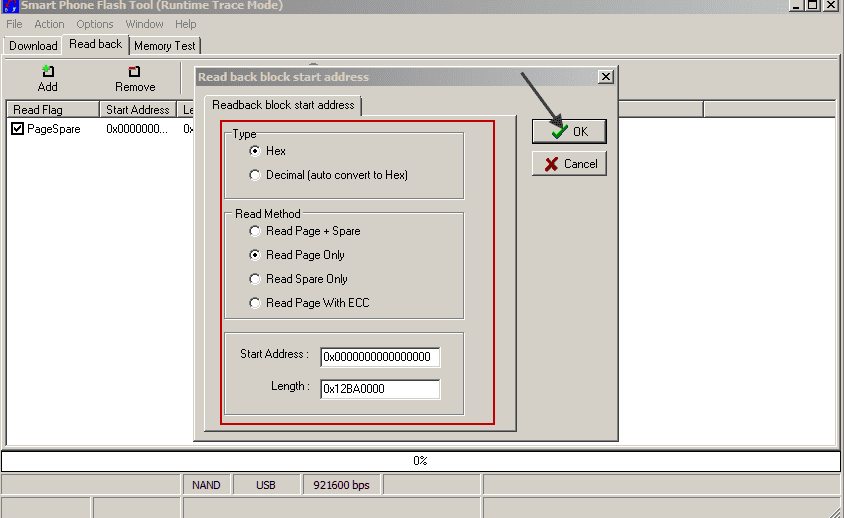Switch to the Read back tab
844x518 pixels.
pos(95,44)
